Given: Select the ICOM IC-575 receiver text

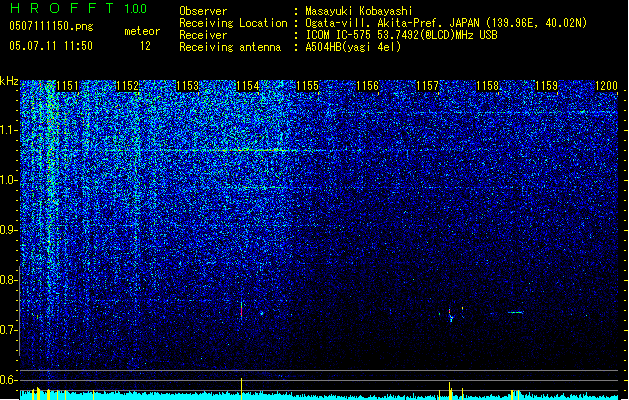Looking at the screenshot, I should click(x=402, y=35).
